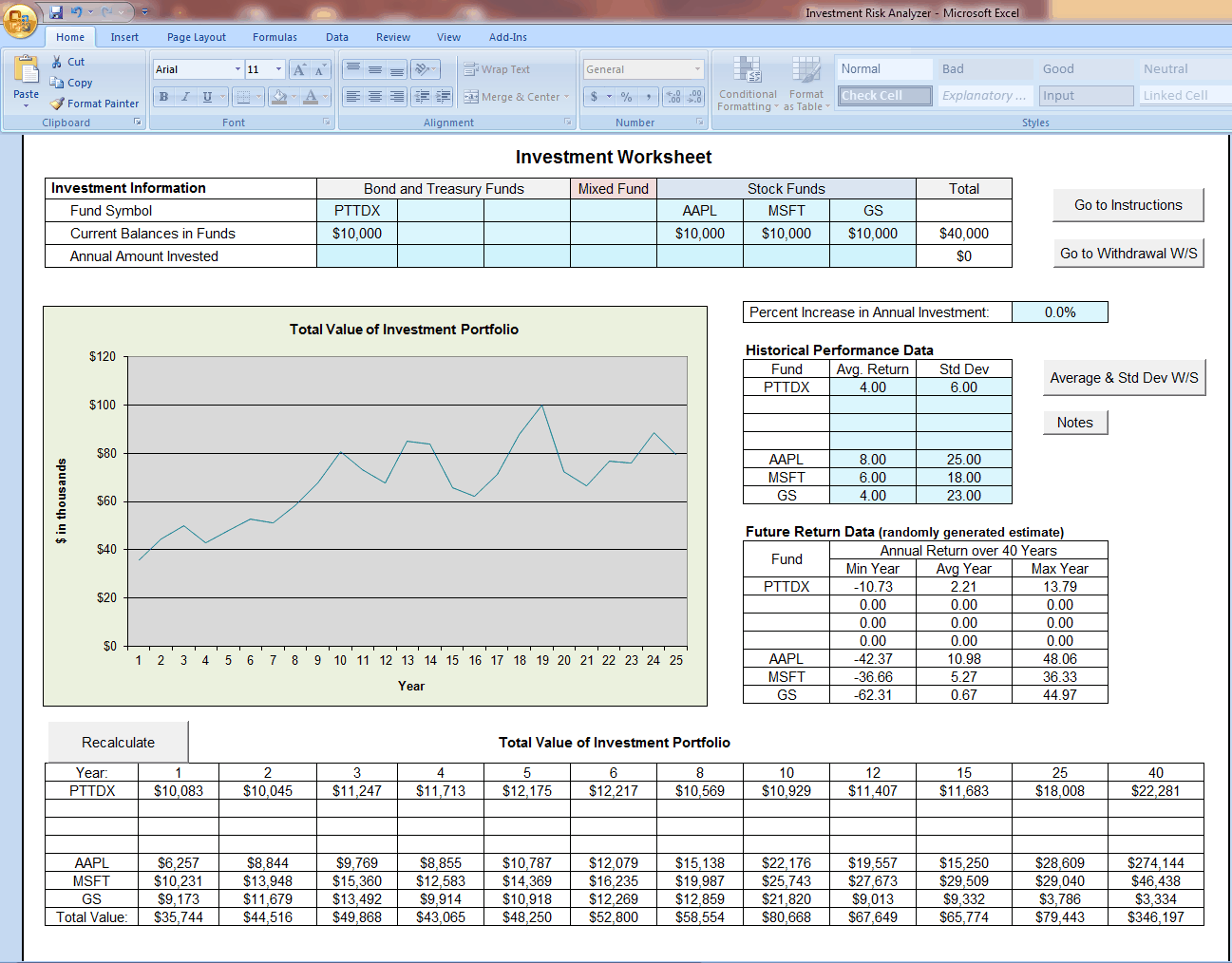Open the Customize Quick Access Toolbar dropdown

tap(144, 12)
